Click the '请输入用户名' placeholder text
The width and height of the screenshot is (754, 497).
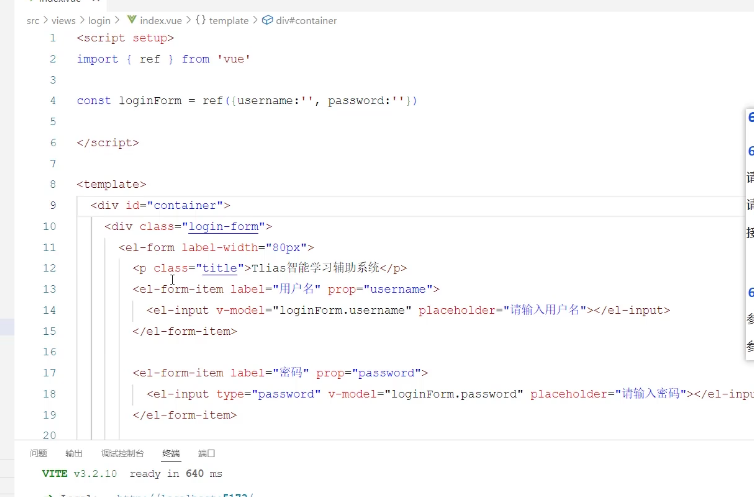coord(545,310)
